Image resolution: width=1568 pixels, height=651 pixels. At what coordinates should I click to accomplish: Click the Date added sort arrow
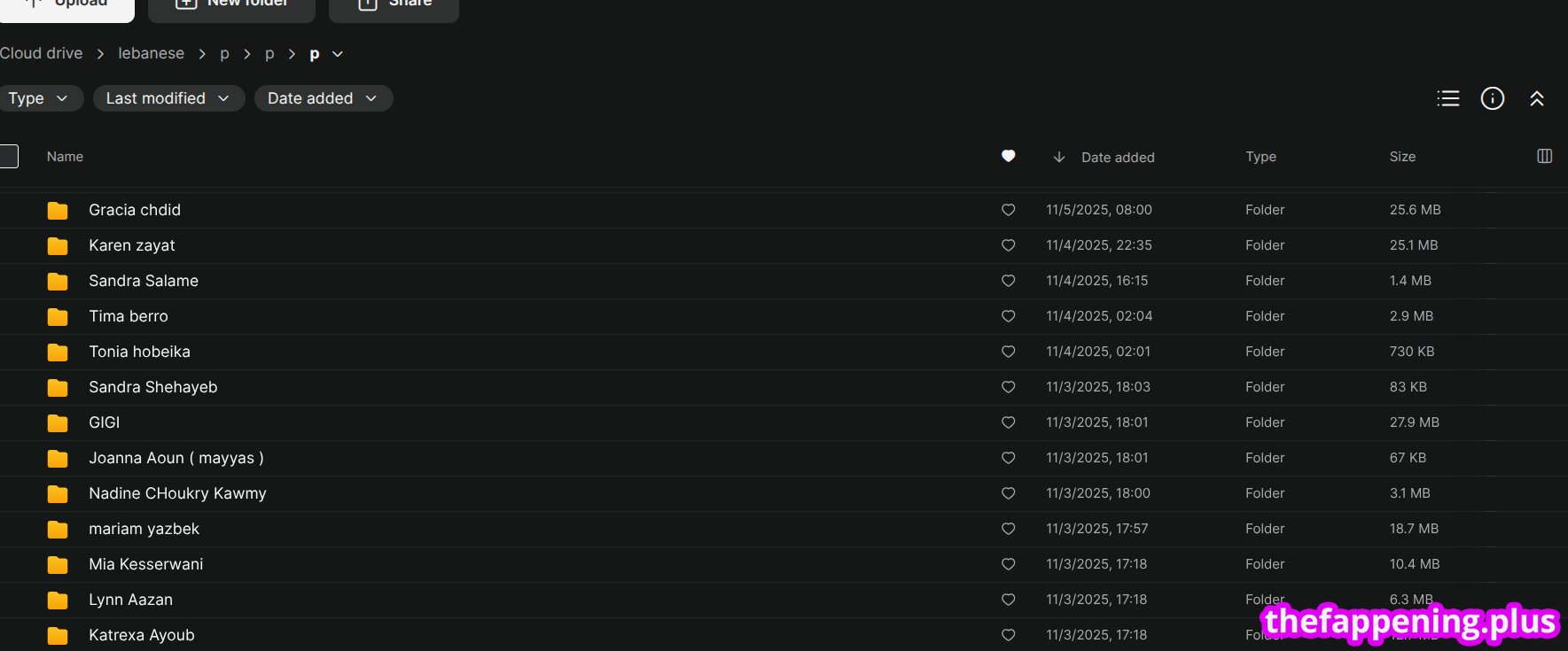click(1058, 157)
